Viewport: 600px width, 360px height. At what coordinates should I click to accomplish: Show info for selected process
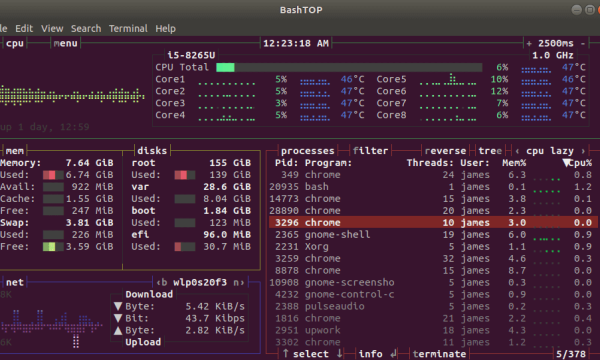pyautogui.click(x=370, y=354)
